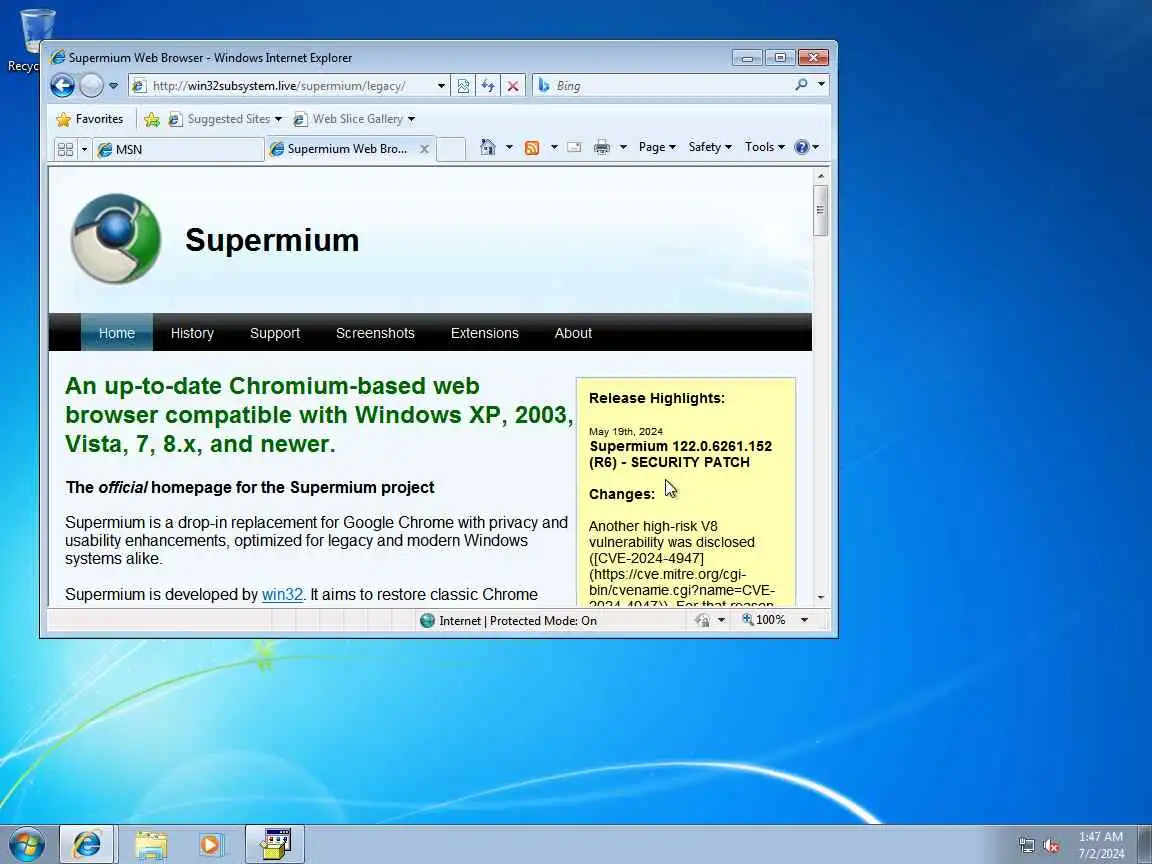Screen dimensions: 1152x864
Task: Click the Add to Favorites Bar icon
Action: pyautogui.click(x=152, y=119)
